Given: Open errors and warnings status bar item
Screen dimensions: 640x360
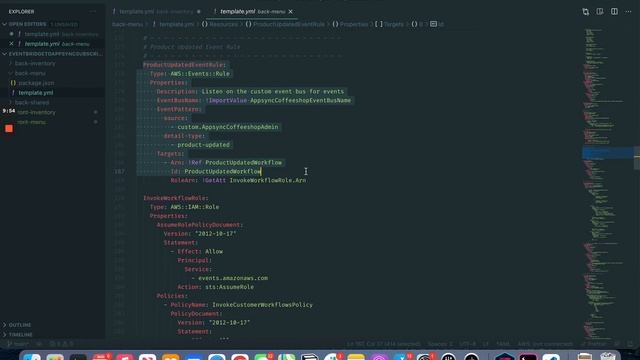Looking at the screenshot, I should [61, 344].
